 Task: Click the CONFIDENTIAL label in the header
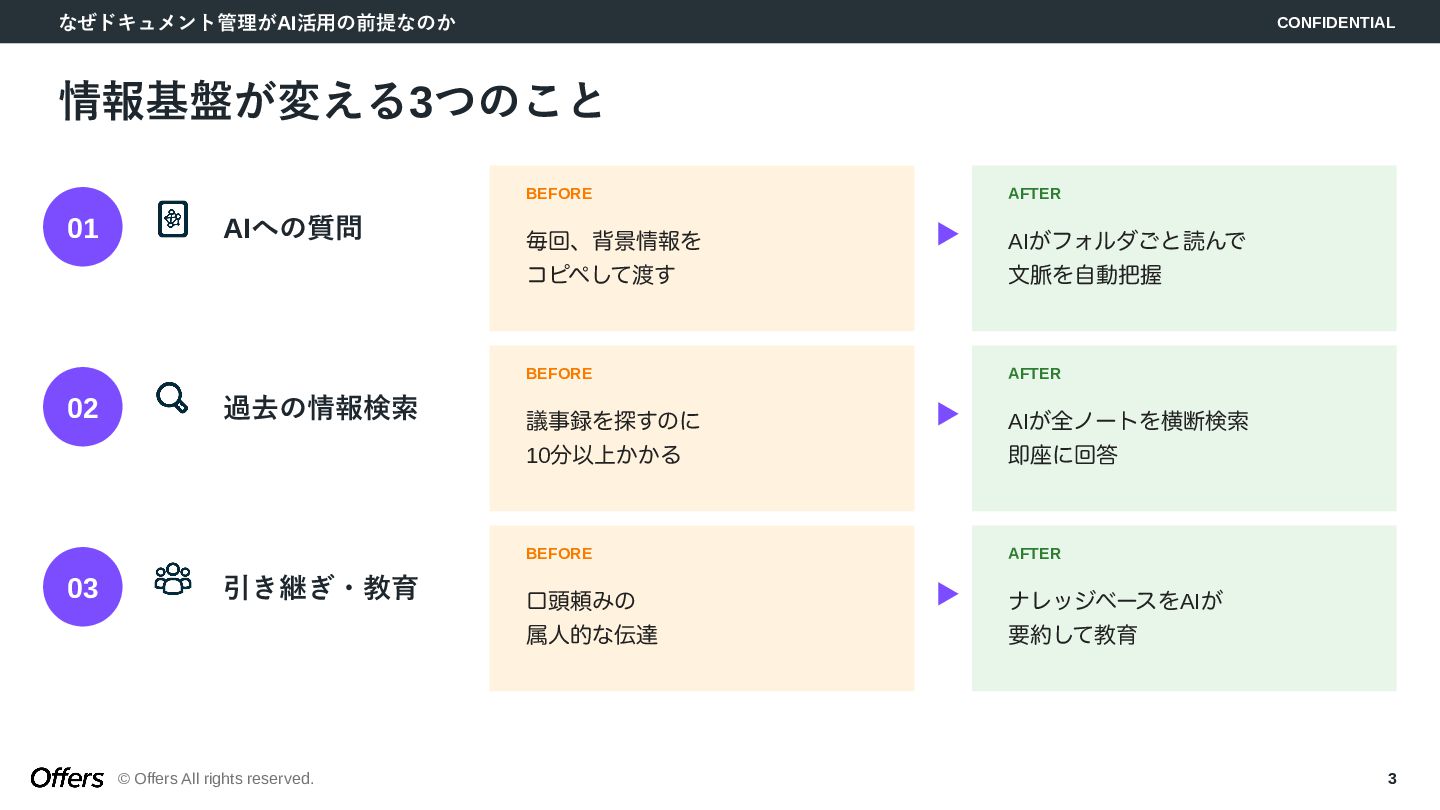[x=1336, y=22]
